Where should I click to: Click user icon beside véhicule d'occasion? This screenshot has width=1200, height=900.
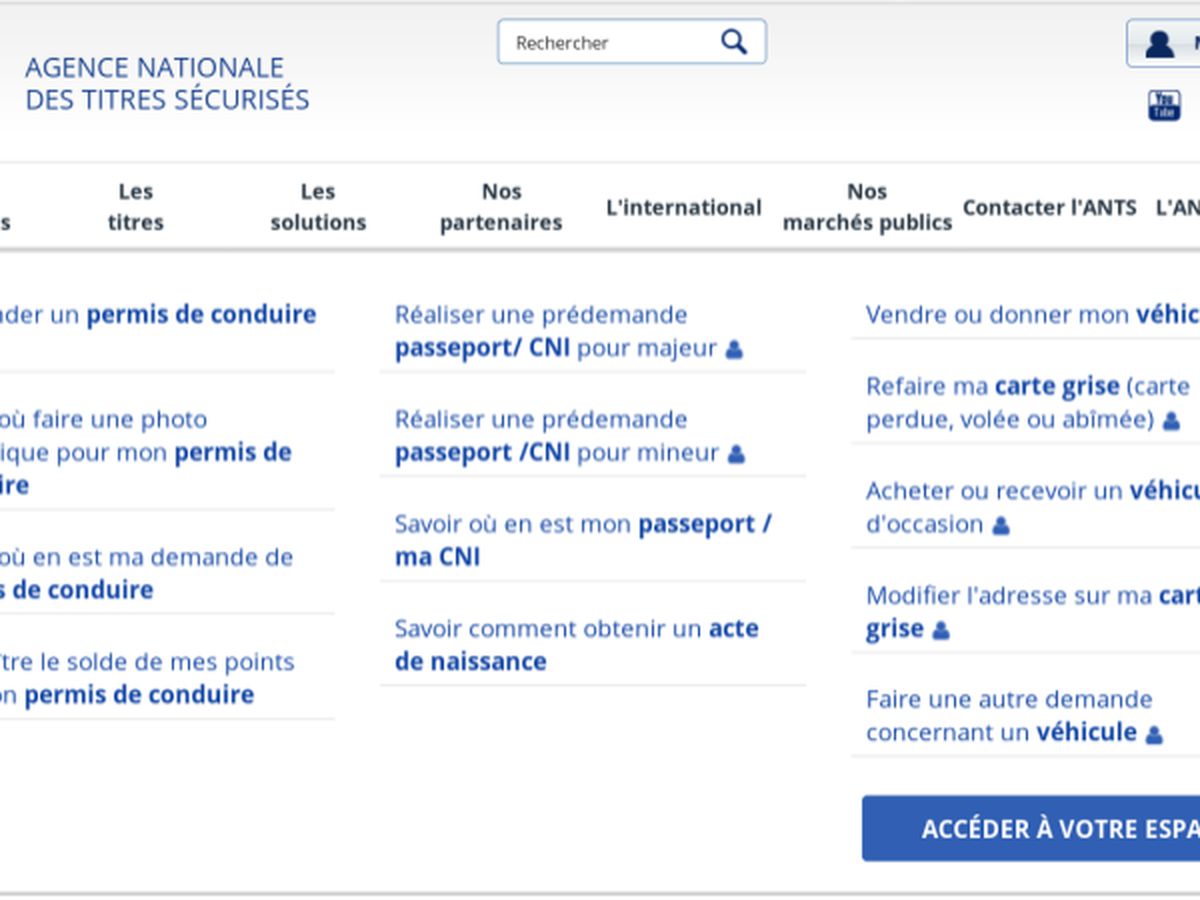(x=1000, y=525)
